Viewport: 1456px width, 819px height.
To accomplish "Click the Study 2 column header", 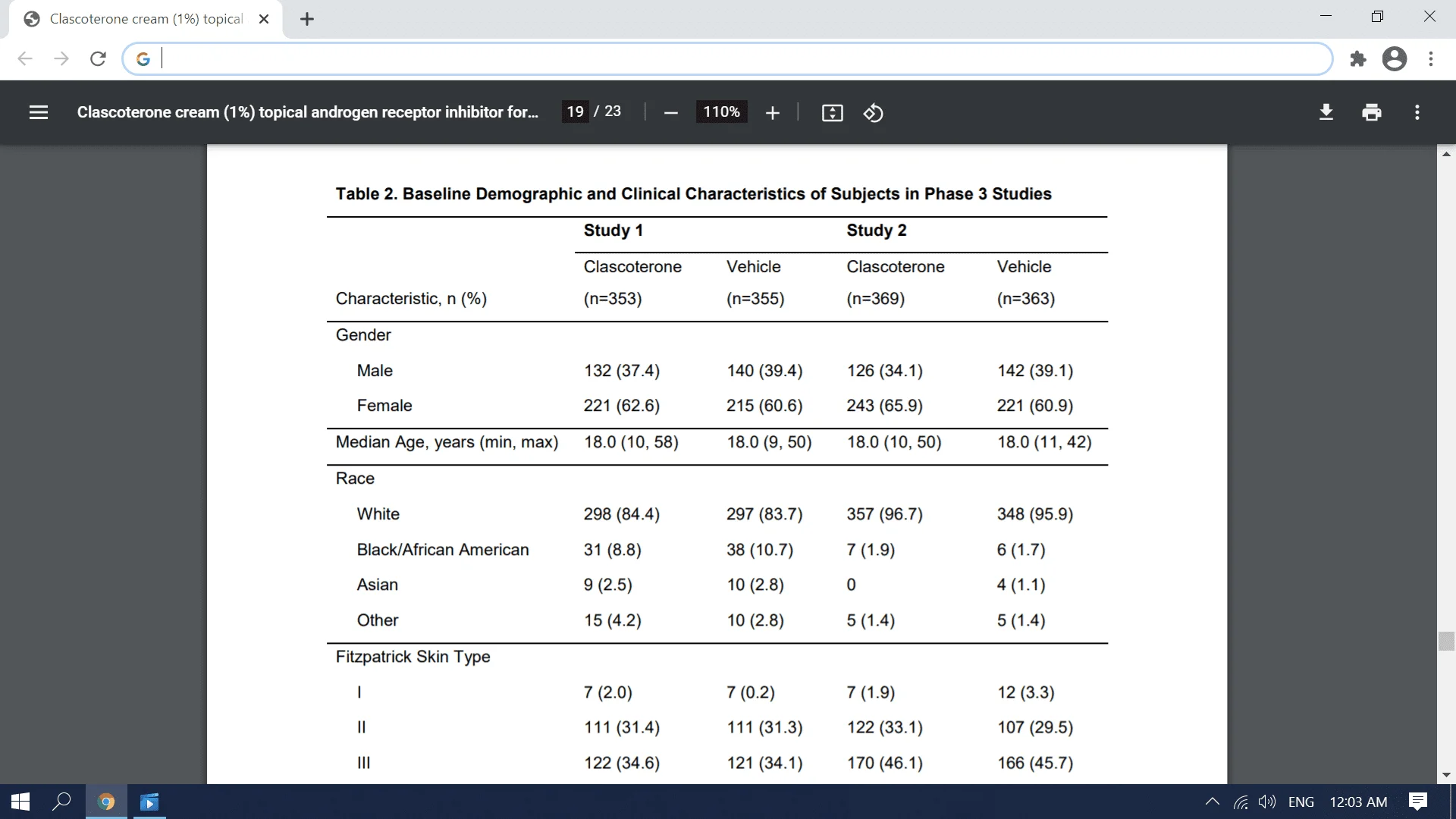I will tap(876, 230).
